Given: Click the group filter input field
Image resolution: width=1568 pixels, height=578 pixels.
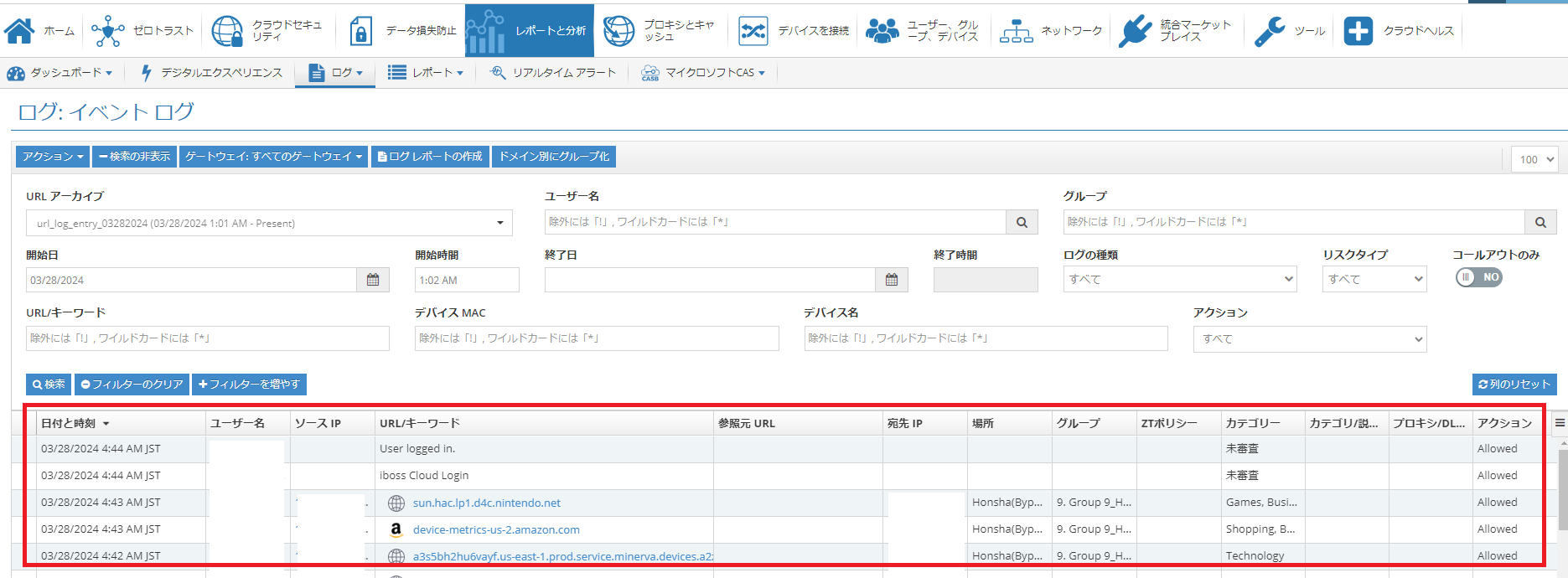Looking at the screenshot, I should [1294, 222].
